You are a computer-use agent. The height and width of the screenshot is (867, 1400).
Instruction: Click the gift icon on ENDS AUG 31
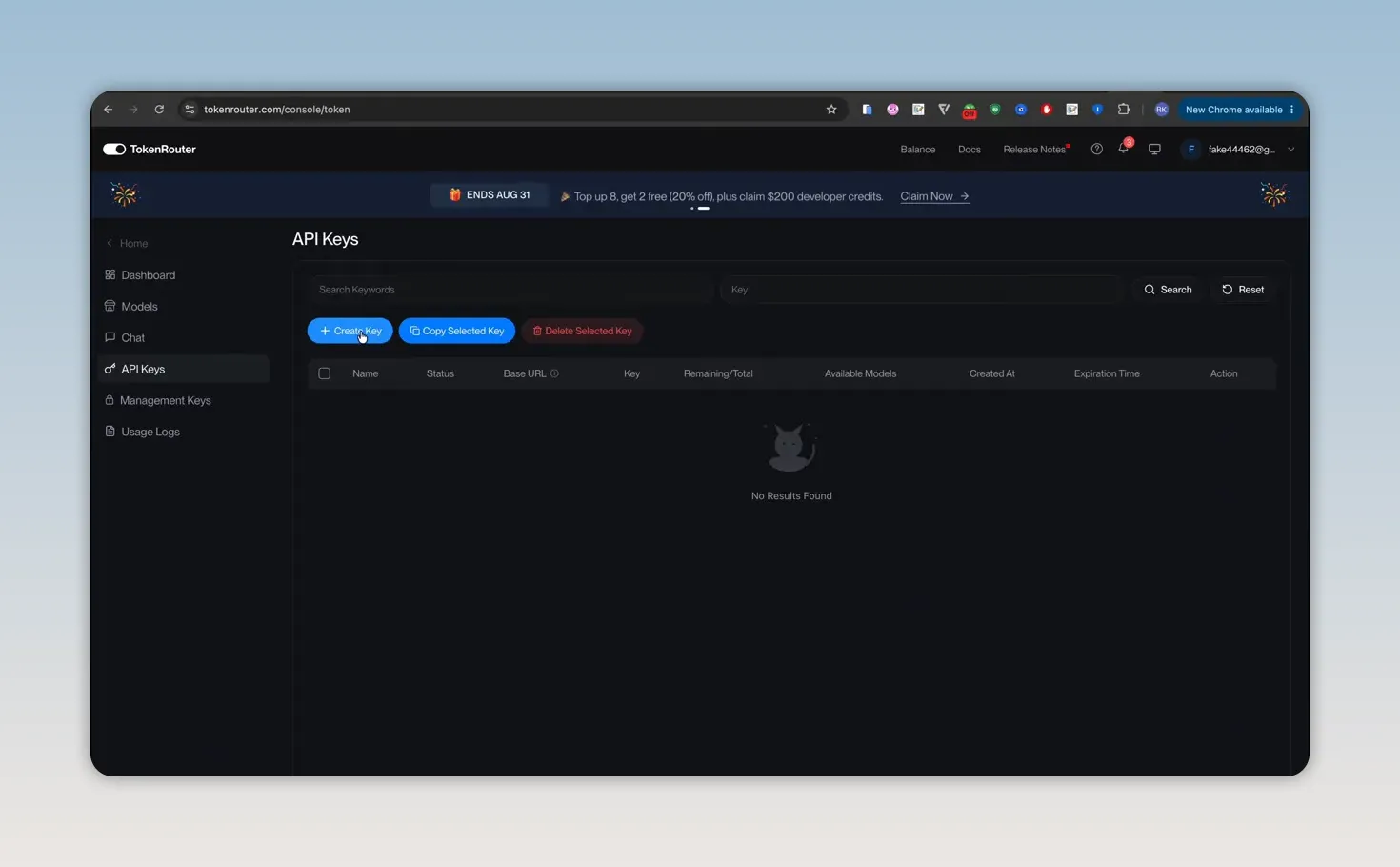(x=455, y=194)
